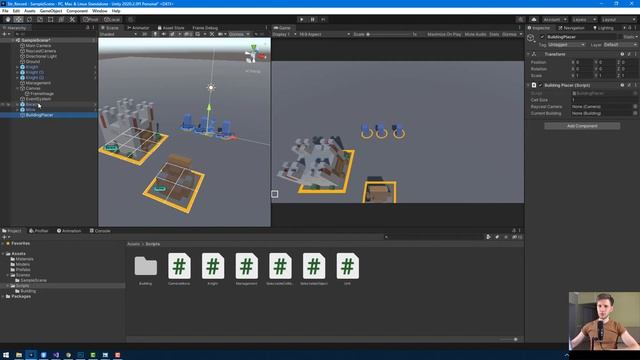This screenshot has height=360, width=640.
Task: Open the Layers dropdown
Action: click(584, 20)
